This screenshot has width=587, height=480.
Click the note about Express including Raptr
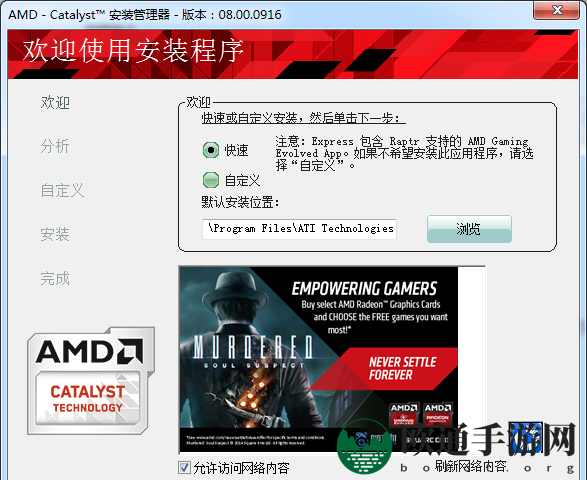click(404, 153)
